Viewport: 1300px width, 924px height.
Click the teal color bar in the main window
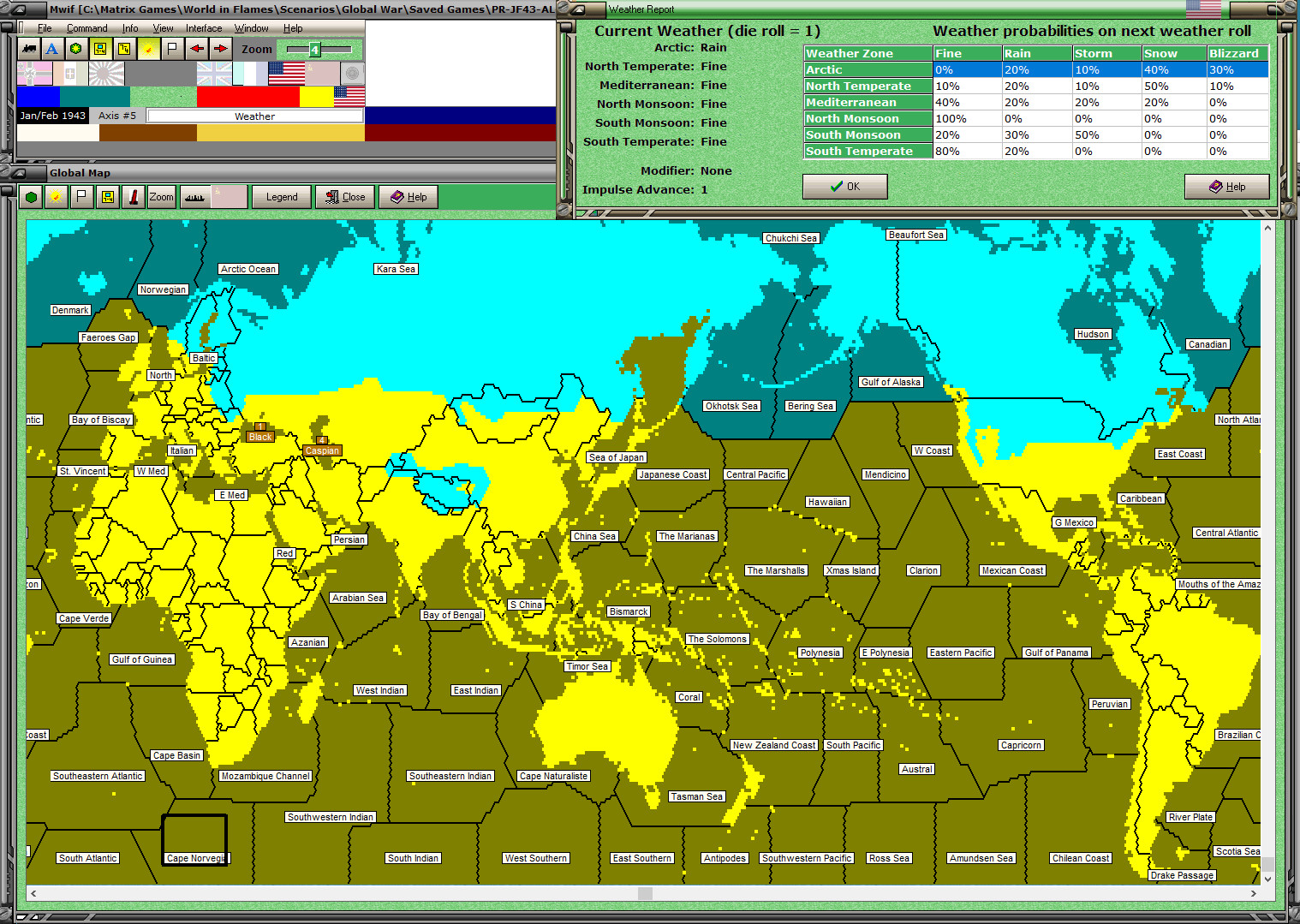(95, 97)
